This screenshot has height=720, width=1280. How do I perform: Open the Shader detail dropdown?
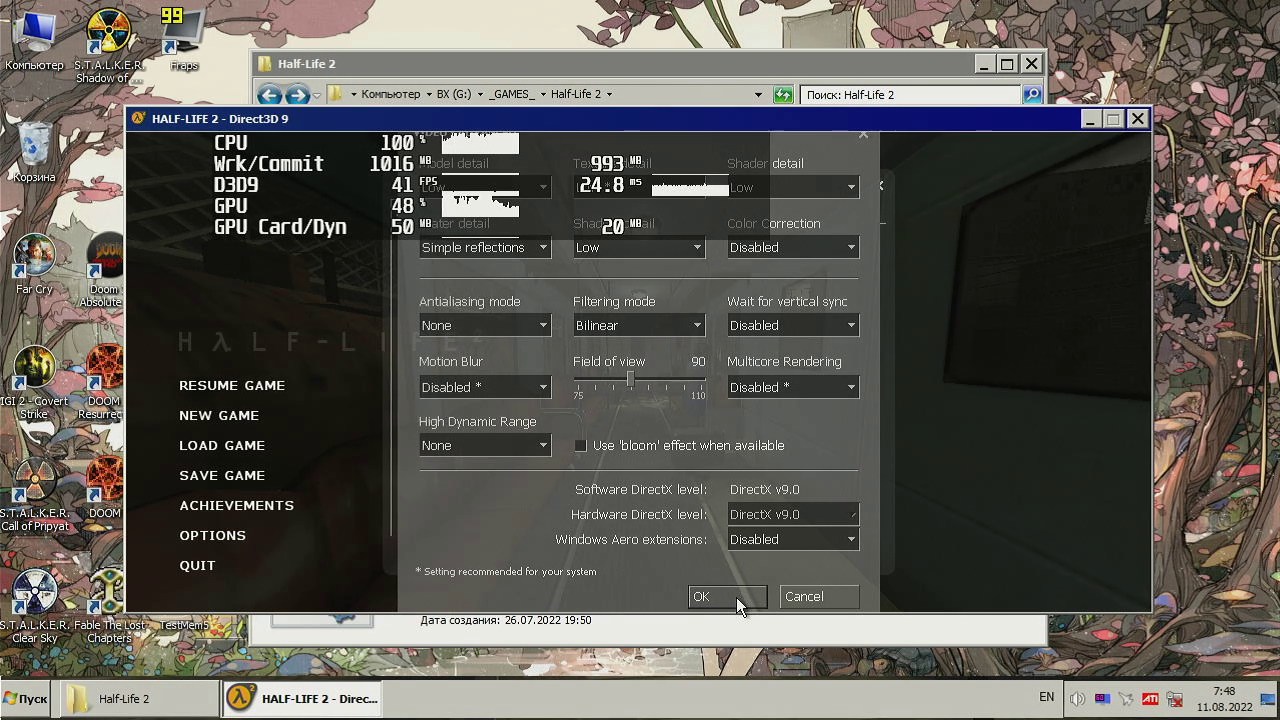(793, 187)
